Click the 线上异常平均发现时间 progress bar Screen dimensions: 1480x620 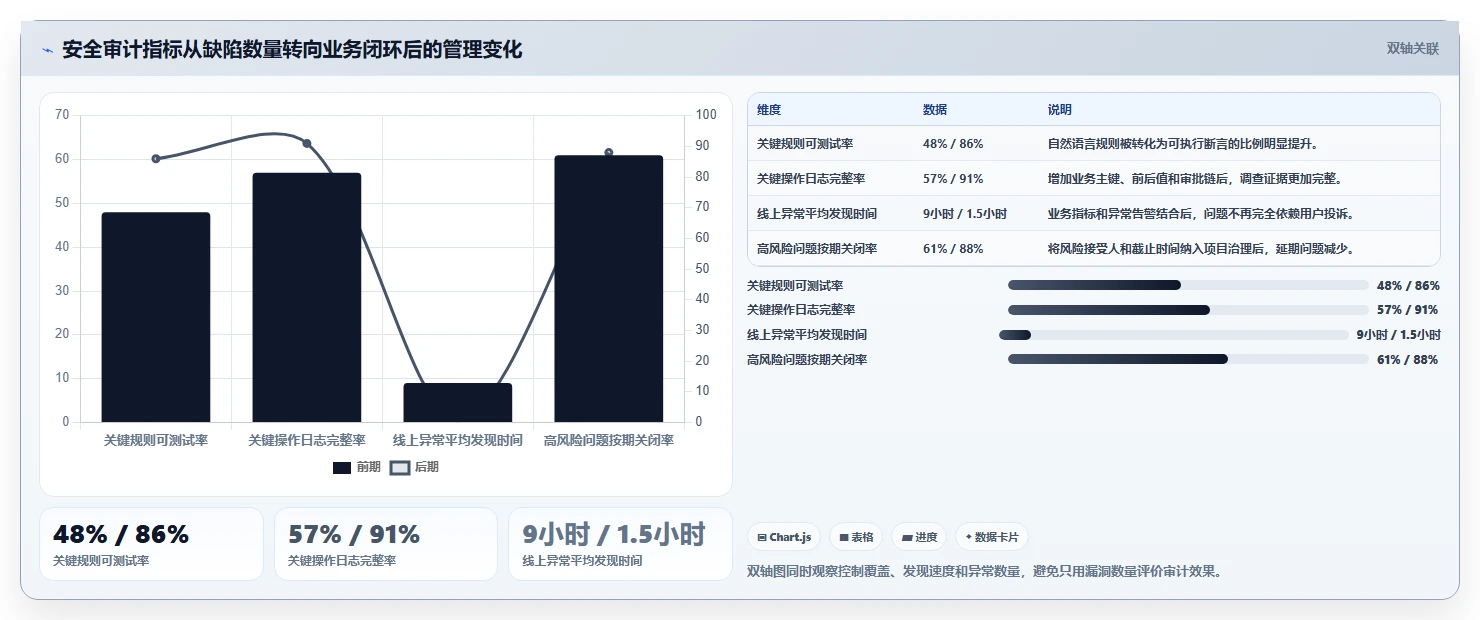(x=1174, y=335)
